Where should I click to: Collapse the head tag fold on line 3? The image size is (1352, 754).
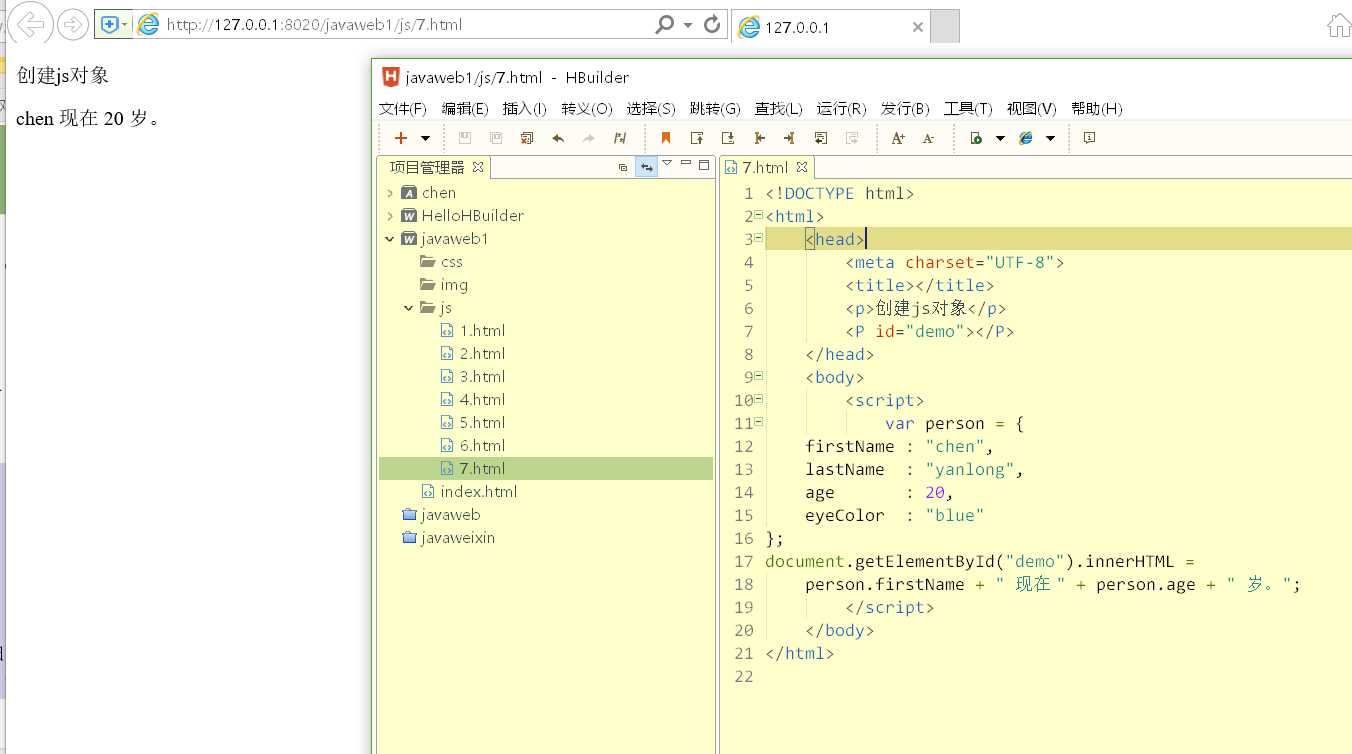pyautogui.click(x=759, y=238)
